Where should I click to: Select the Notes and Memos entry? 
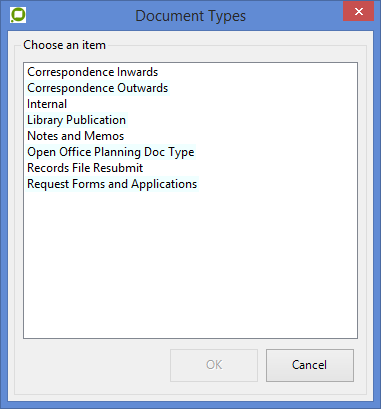76,136
